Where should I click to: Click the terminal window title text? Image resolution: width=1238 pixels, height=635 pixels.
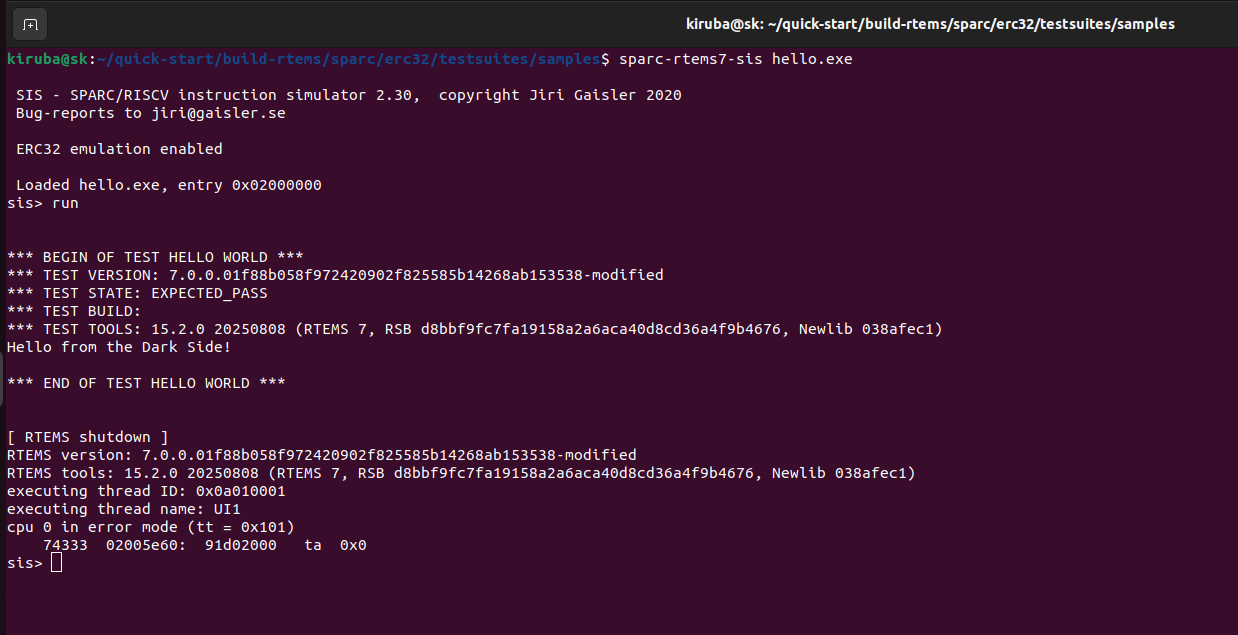(x=930, y=24)
